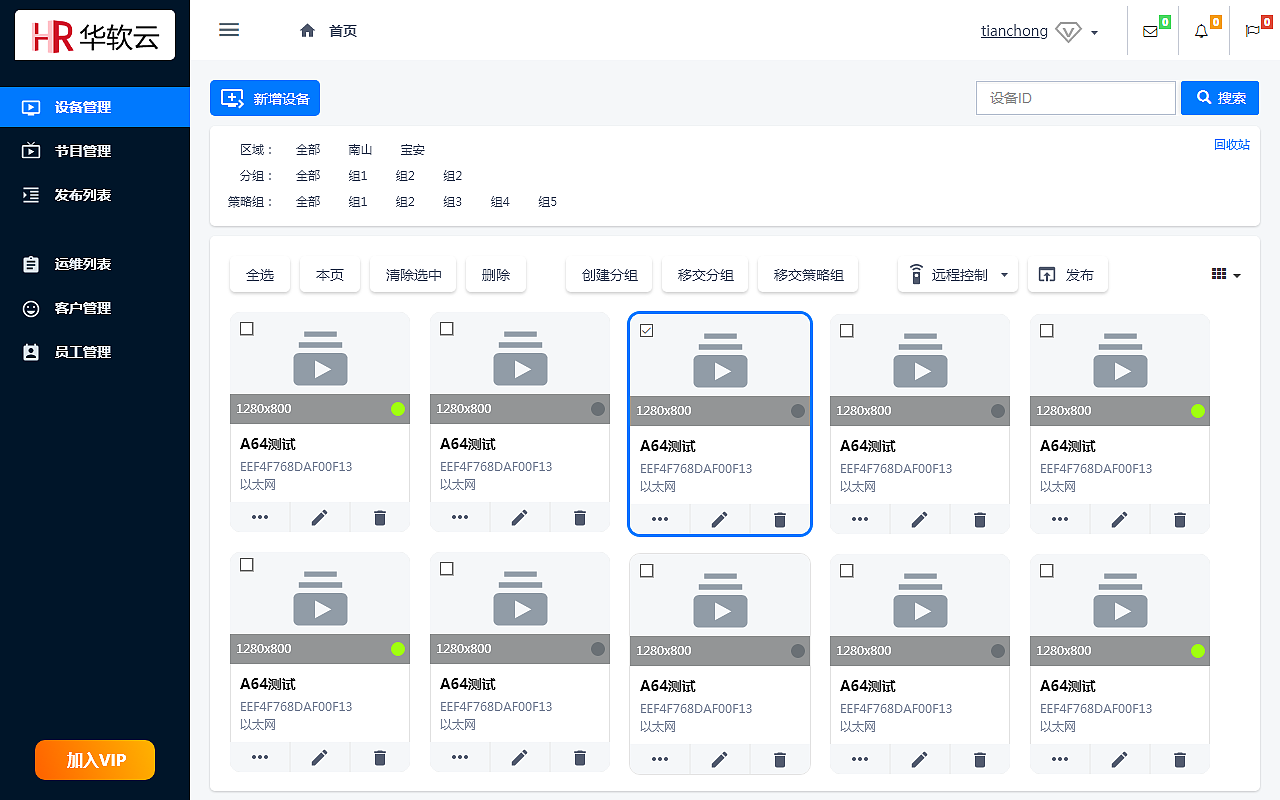Open more options on the top row's last card
The width and height of the screenshot is (1280, 800).
(1060, 519)
